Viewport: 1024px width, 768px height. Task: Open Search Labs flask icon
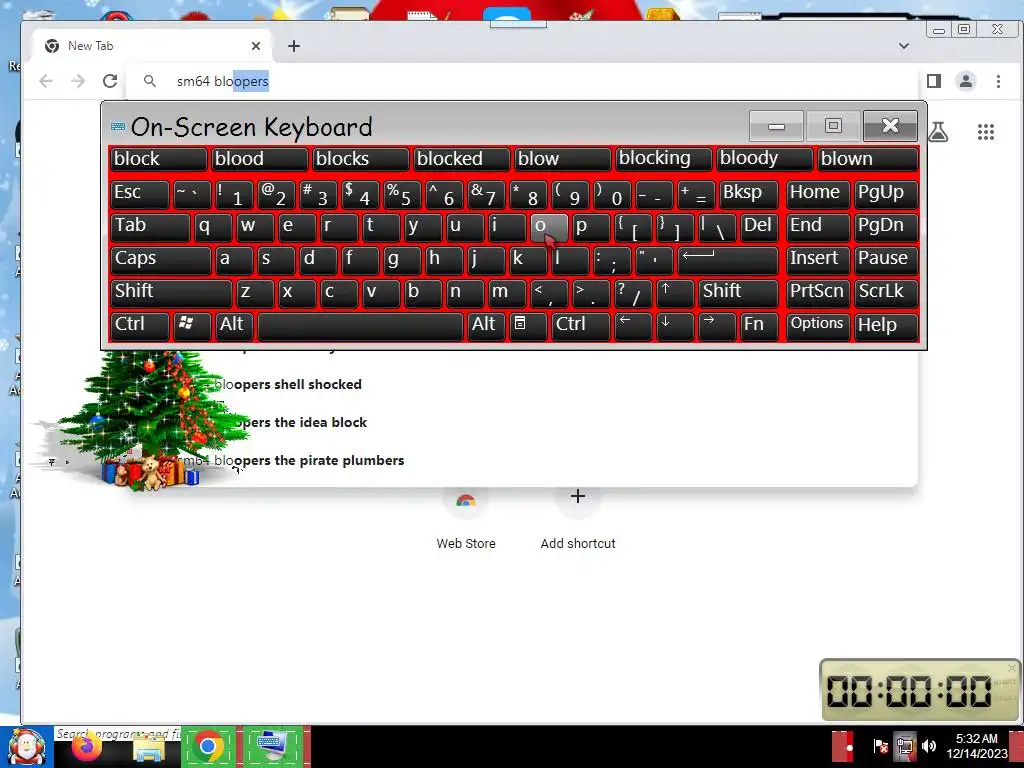coord(938,132)
